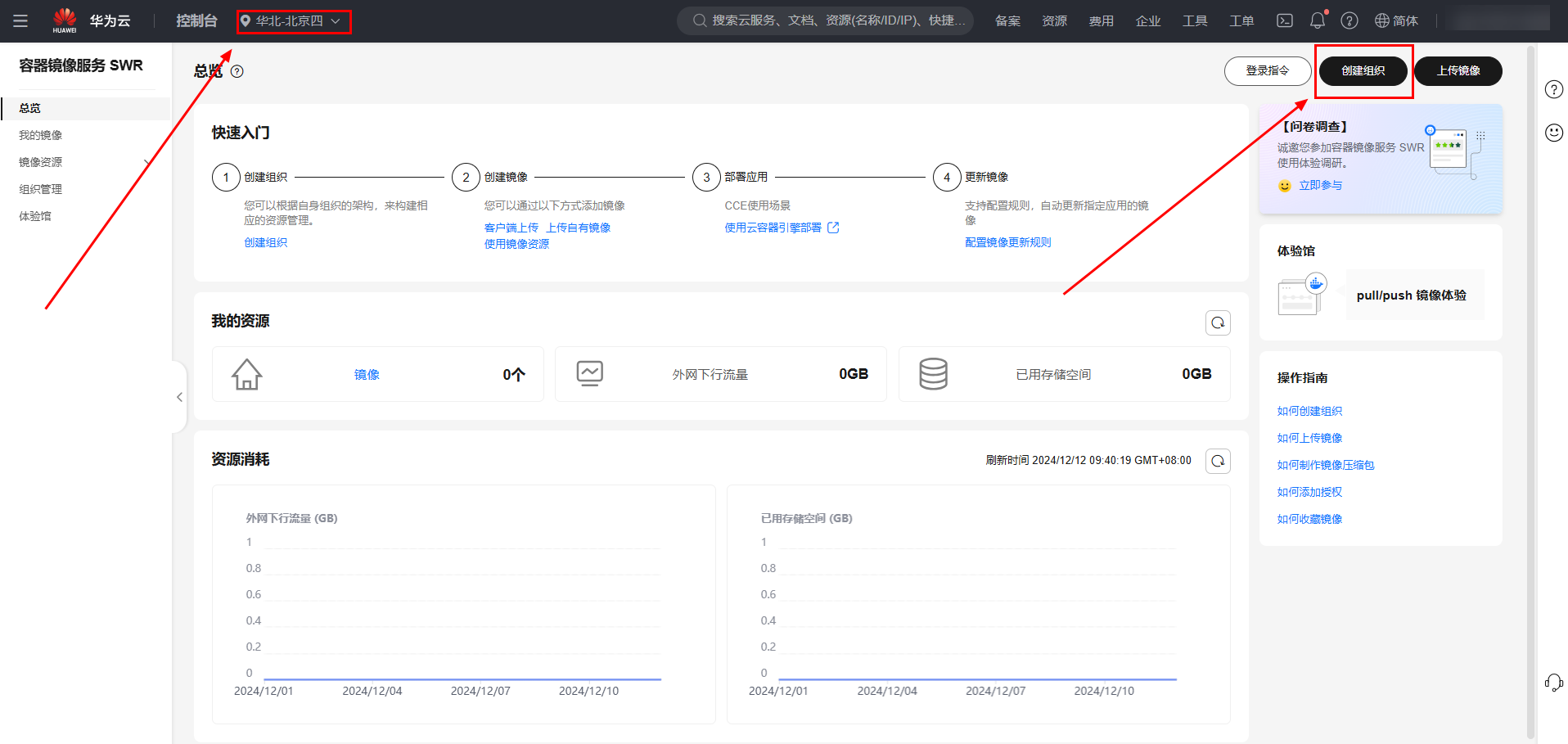
Task: Click the page vertical scrollbar
Action: (1531, 393)
